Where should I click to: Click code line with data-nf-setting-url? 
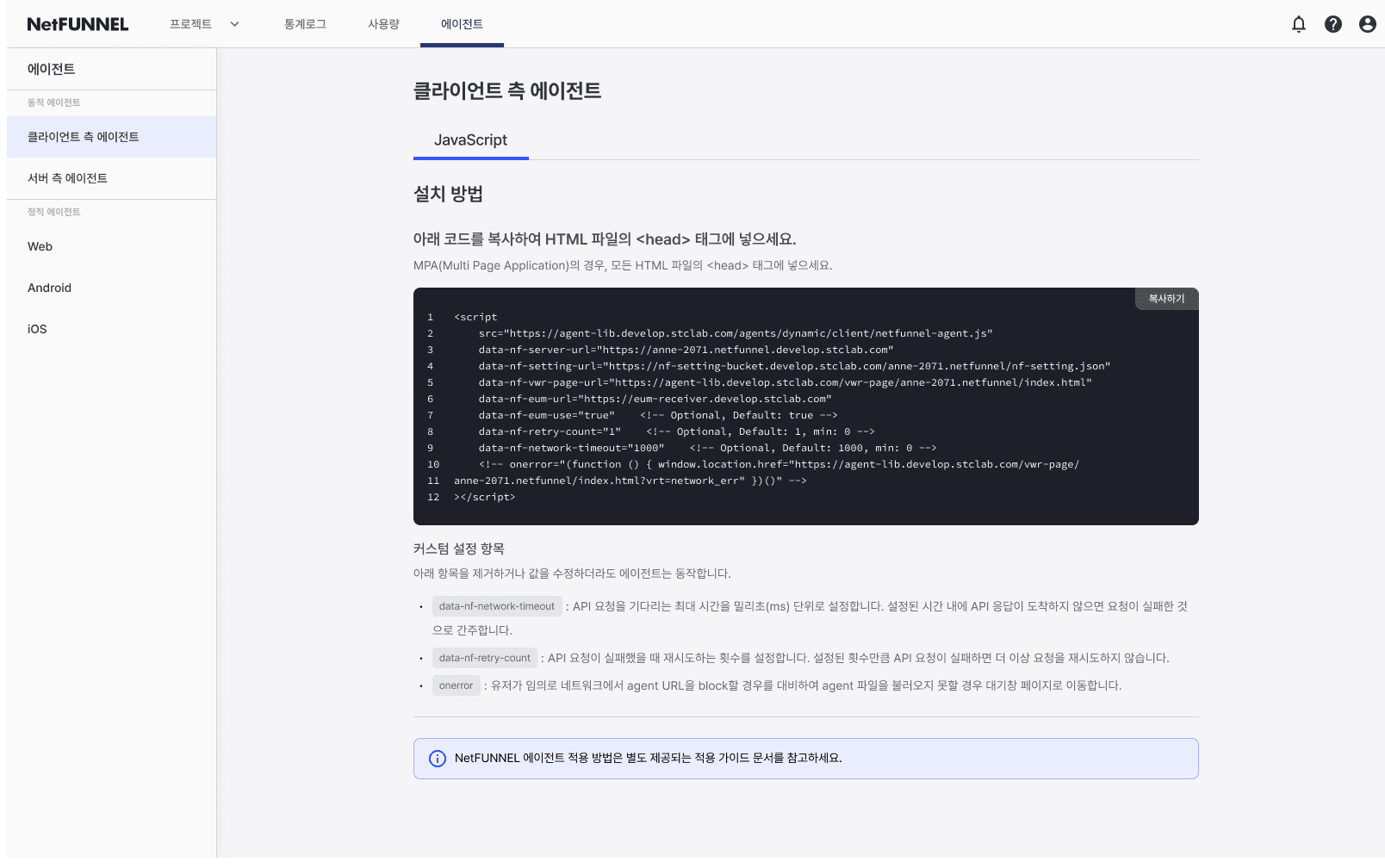(x=794, y=366)
